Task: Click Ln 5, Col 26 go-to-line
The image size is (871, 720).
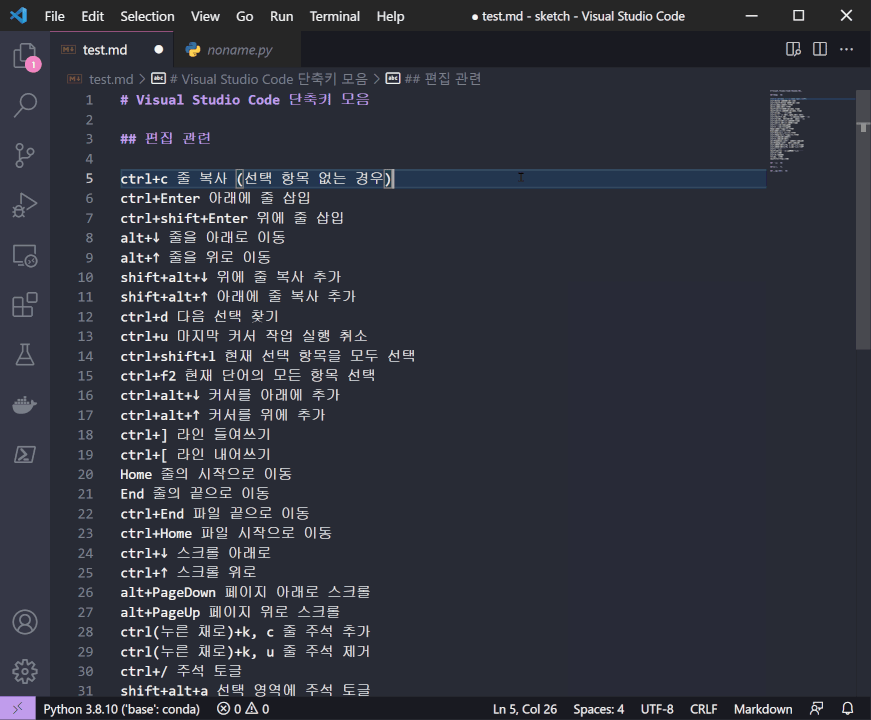Action: pyautogui.click(x=525, y=709)
